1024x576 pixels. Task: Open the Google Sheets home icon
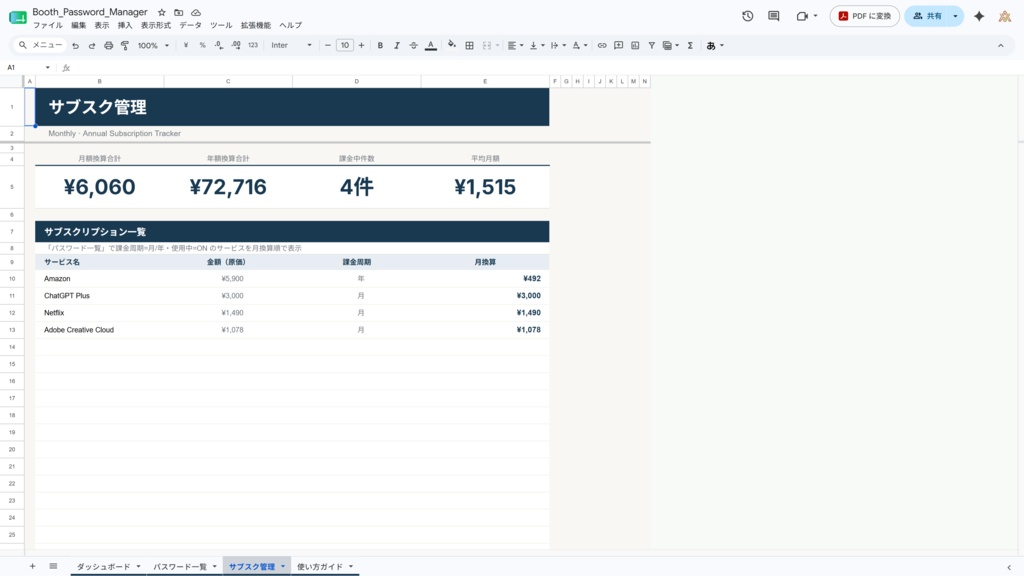18,18
